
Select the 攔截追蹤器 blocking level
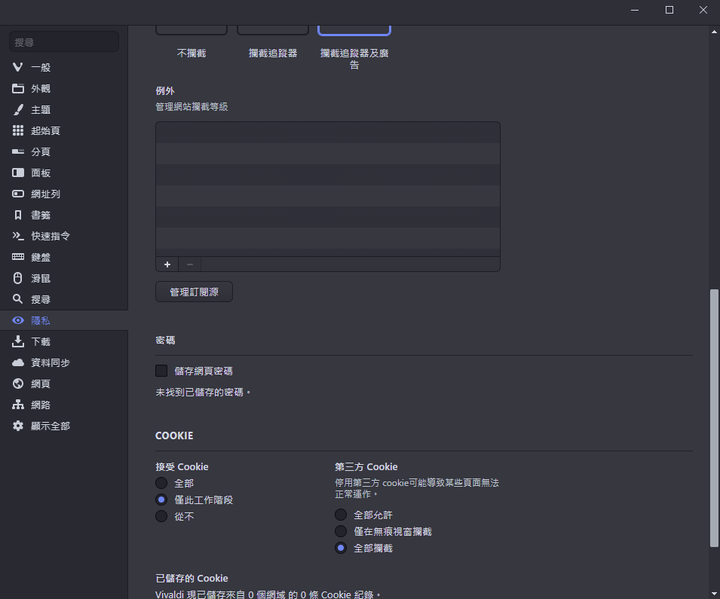(x=273, y=53)
